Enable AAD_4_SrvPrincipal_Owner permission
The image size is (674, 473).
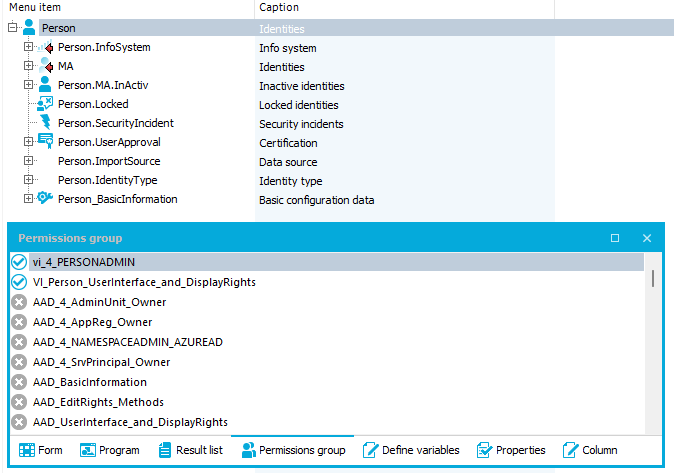[x=19, y=362]
